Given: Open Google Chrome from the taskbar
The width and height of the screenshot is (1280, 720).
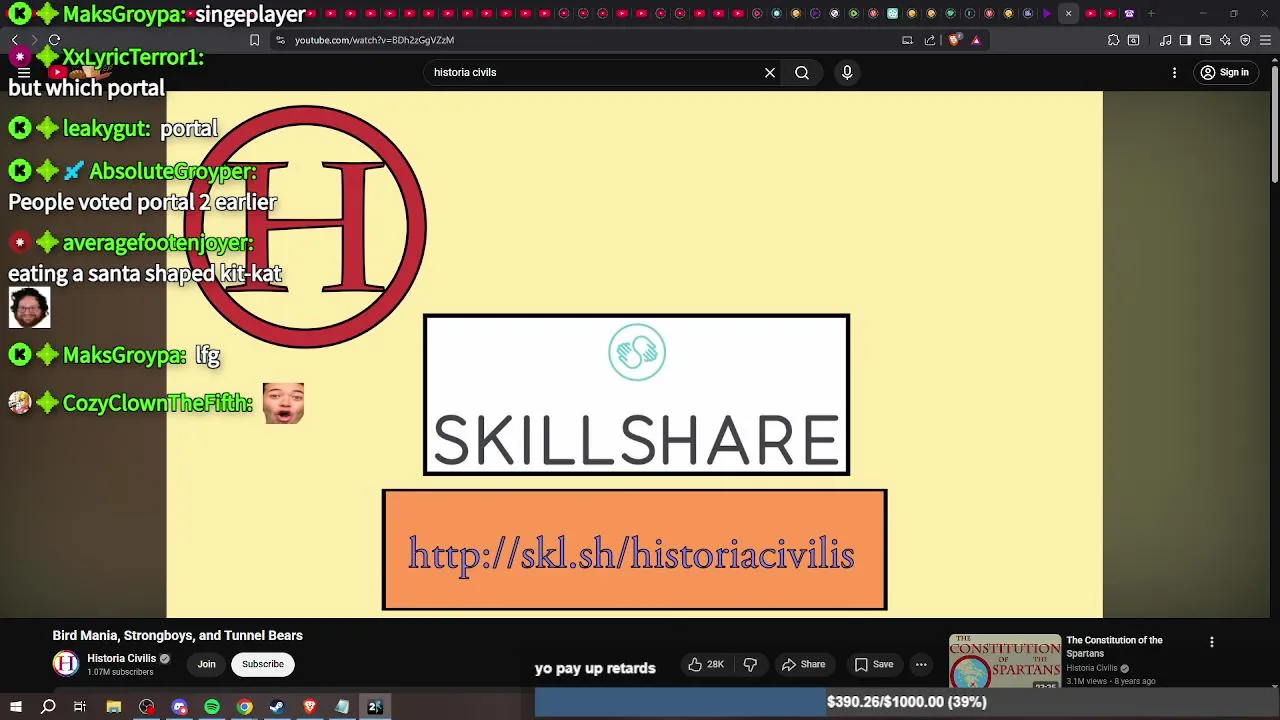Looking at the screenshot, I should pyautogui.click(x=244, y=707).
